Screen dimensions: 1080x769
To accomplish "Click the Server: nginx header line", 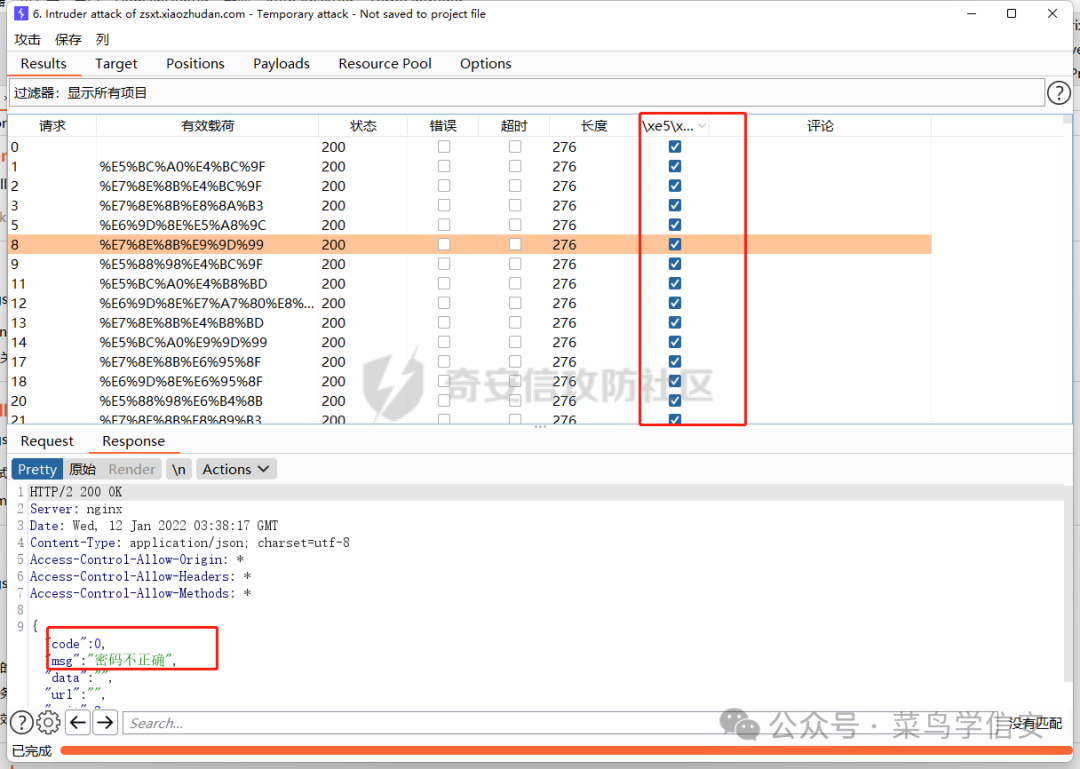I will tap(76, 509).
